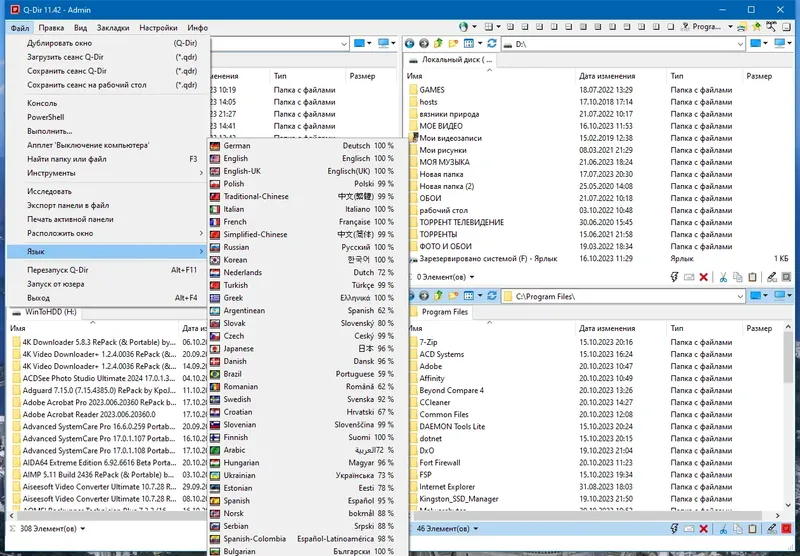The width and height of the screenshot is (800, 556).
Task: Open the Правка menu
Action: [x=51, y=28]
